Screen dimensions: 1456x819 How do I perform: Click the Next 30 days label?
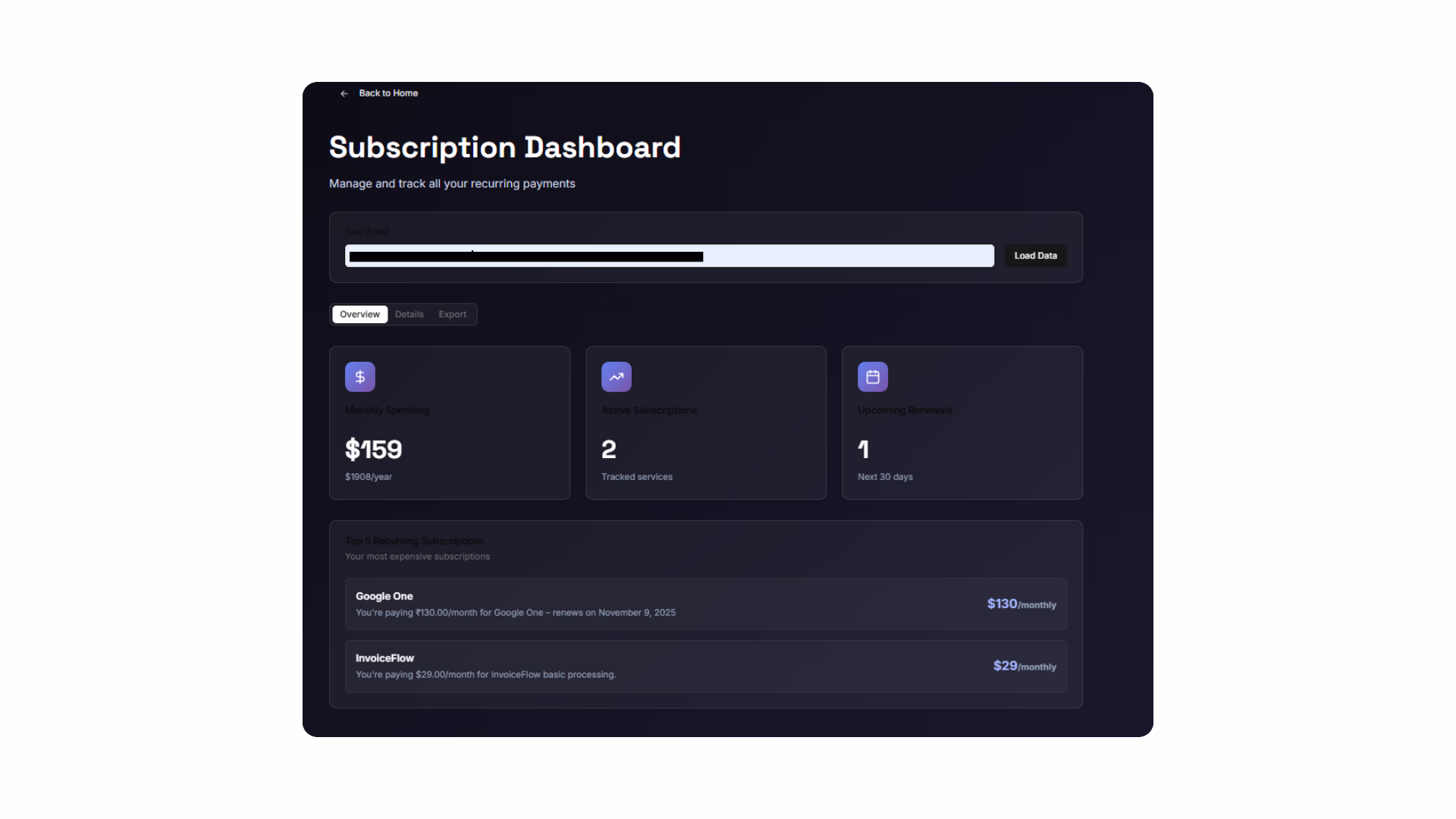pyautogui.click(x=885, y=477)
